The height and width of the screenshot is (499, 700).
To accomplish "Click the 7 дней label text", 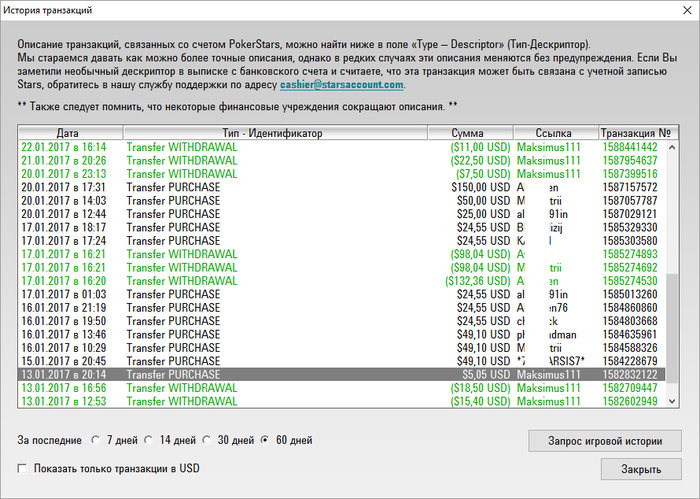I will coord(122,441).
